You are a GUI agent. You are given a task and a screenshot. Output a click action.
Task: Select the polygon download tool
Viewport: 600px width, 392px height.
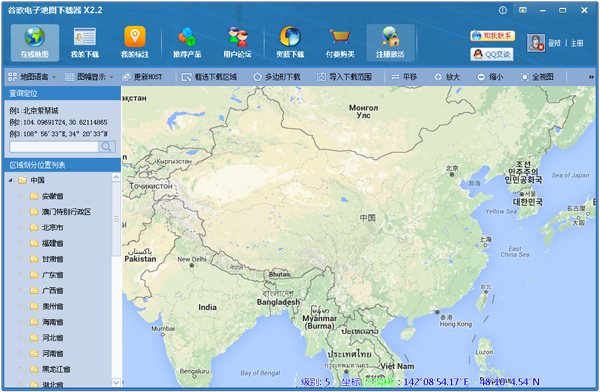pos(277,77)
